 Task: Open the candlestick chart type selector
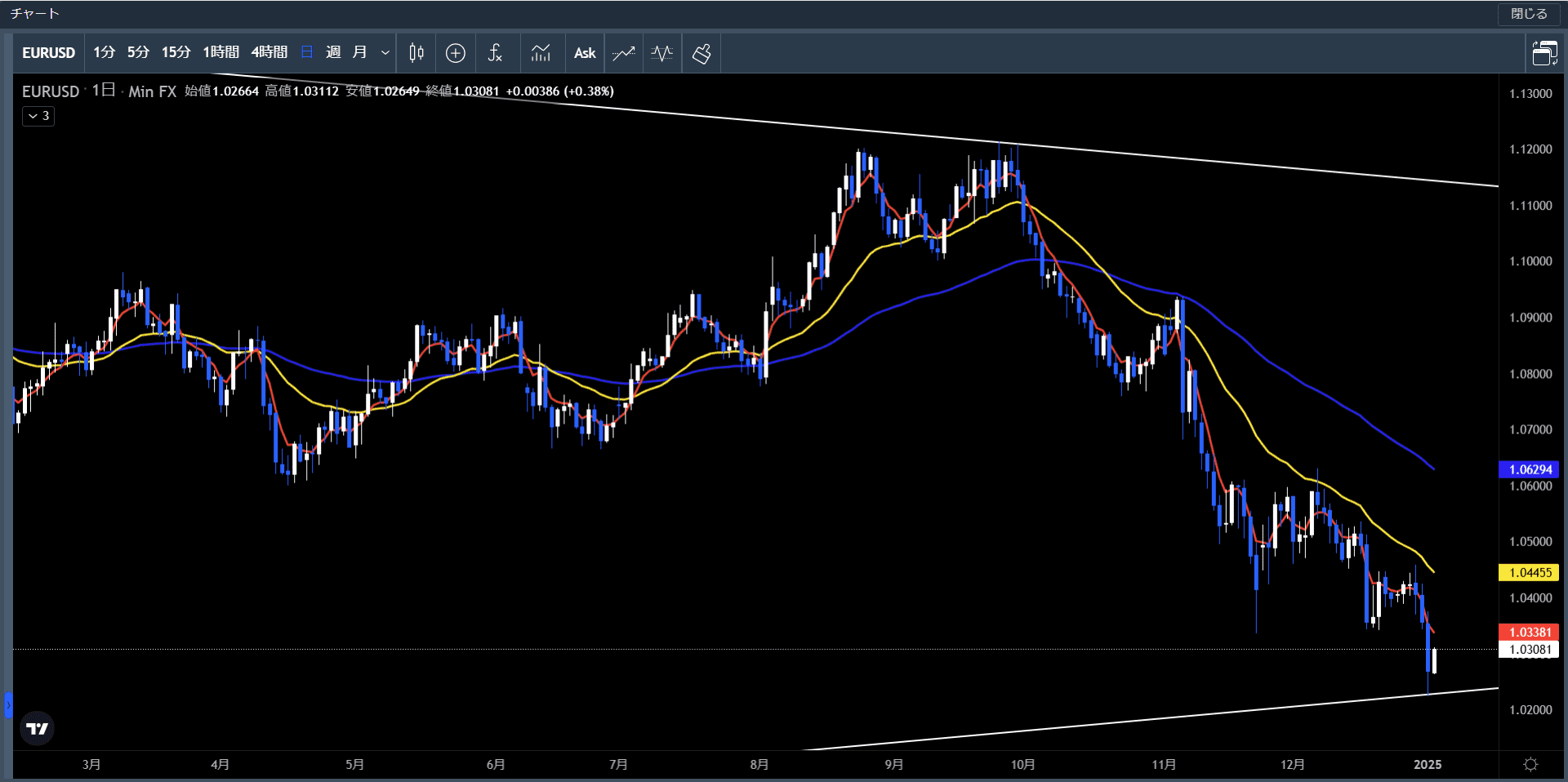point(416,53)
